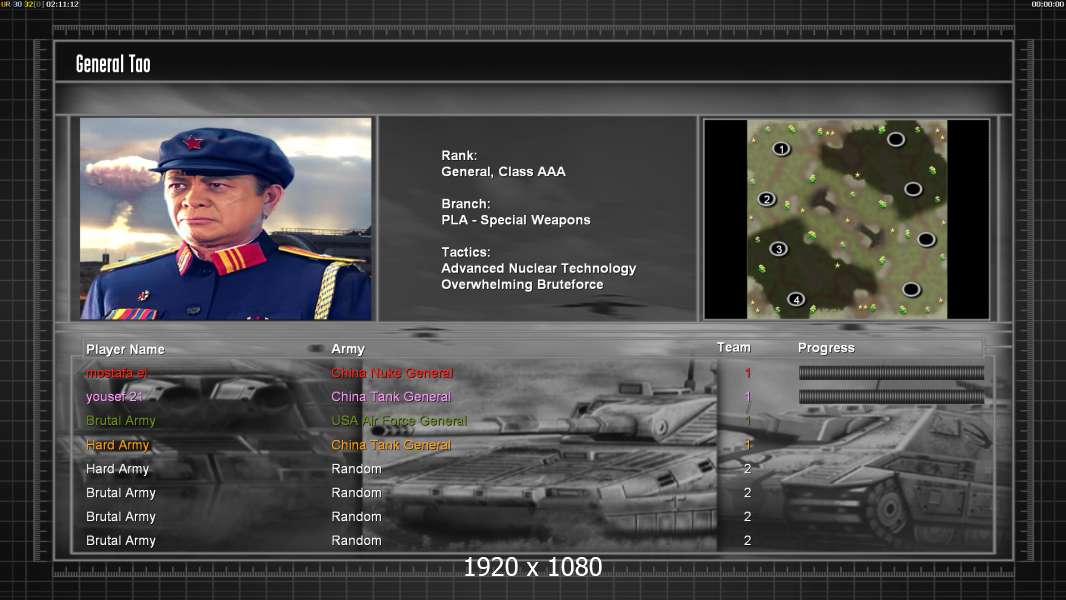Click the Team column header

click(733, 348)
